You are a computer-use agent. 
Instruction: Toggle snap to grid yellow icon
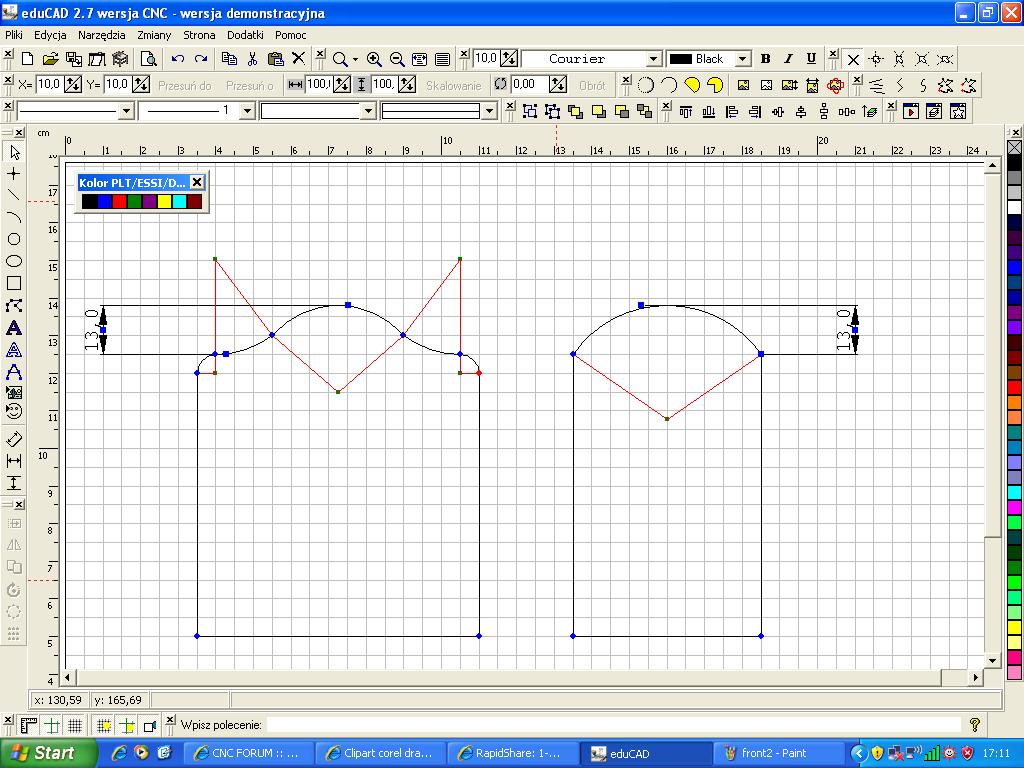click(104, 726)
